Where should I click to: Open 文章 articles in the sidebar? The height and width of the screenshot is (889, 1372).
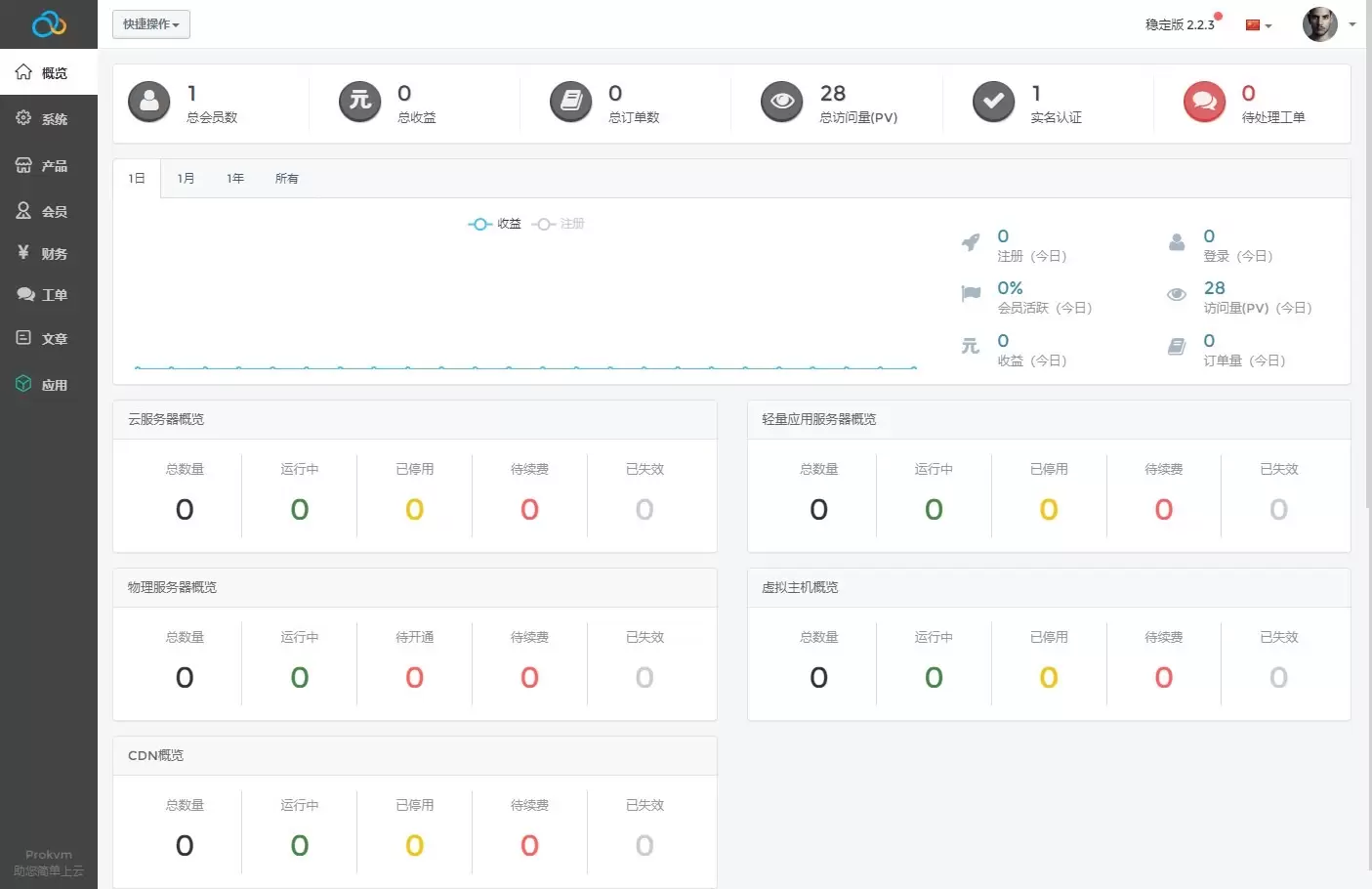coord(49,338)
